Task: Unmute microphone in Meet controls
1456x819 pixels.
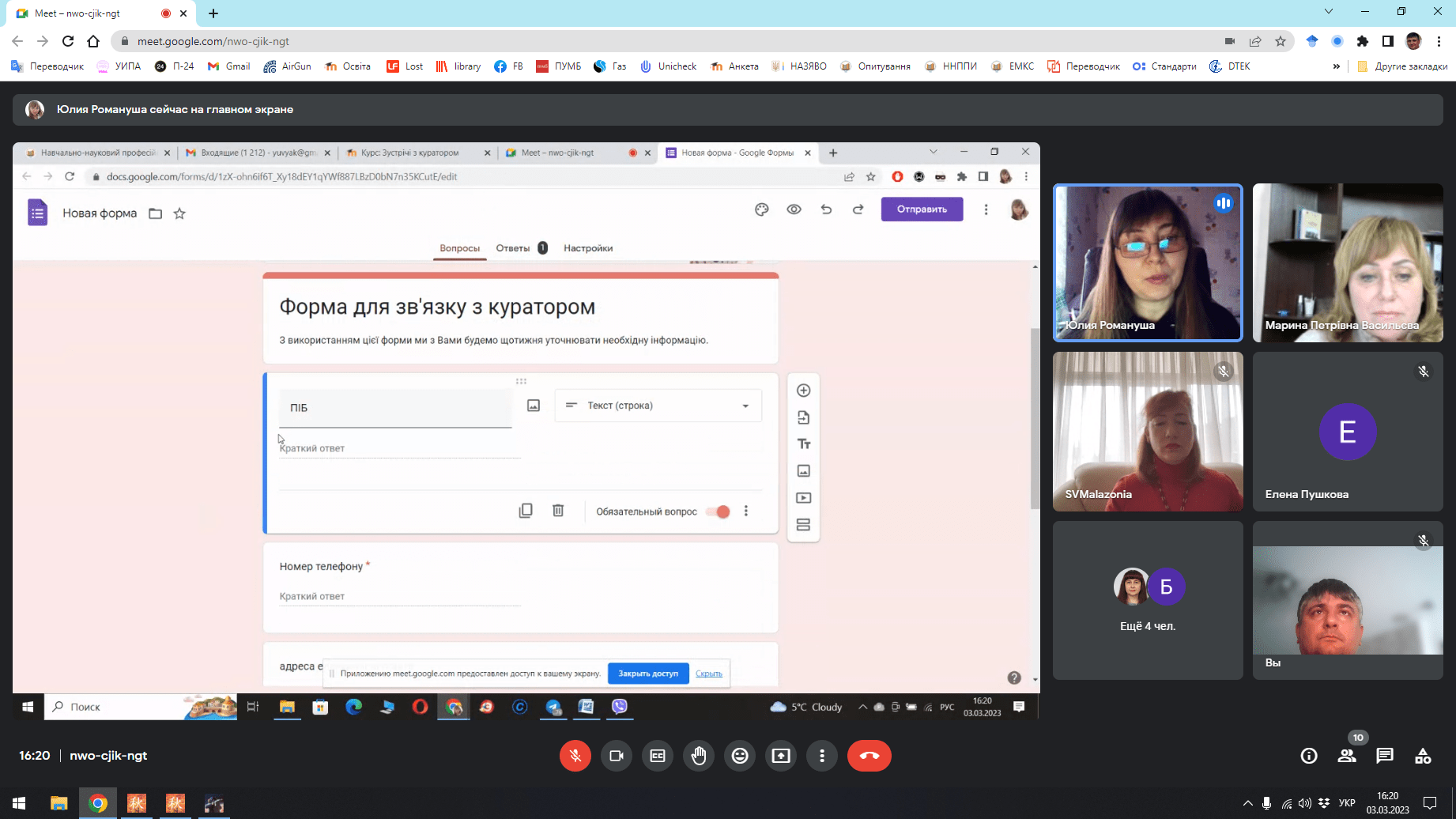Action: click(575, 756)
